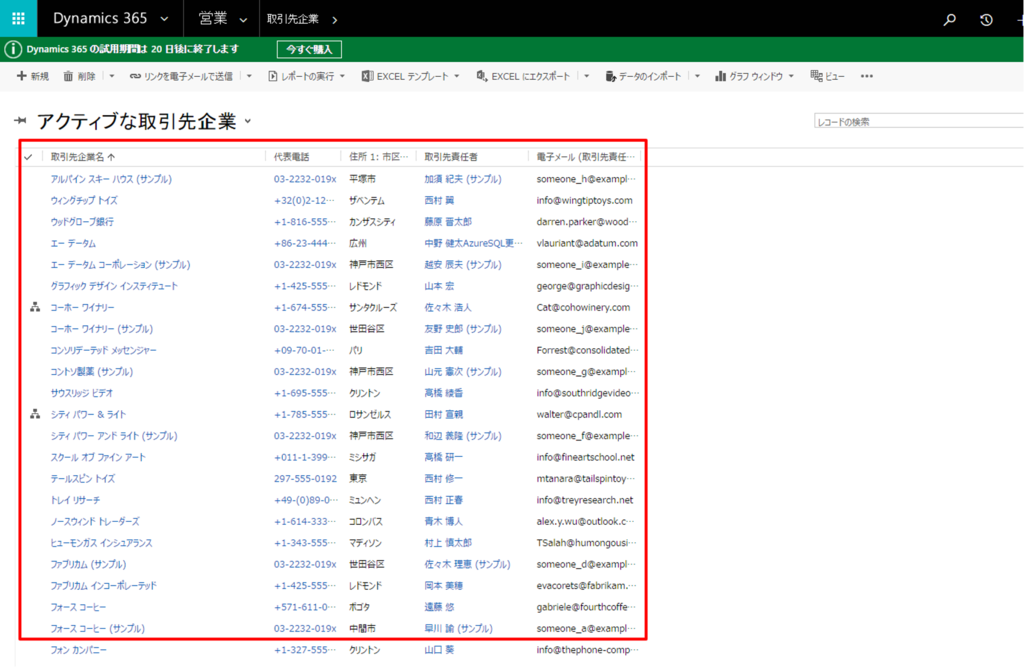Open account ファブリカム インコーポレーテッド
1024x667 pixels.
pyautogui.click(x=103, y=586)
